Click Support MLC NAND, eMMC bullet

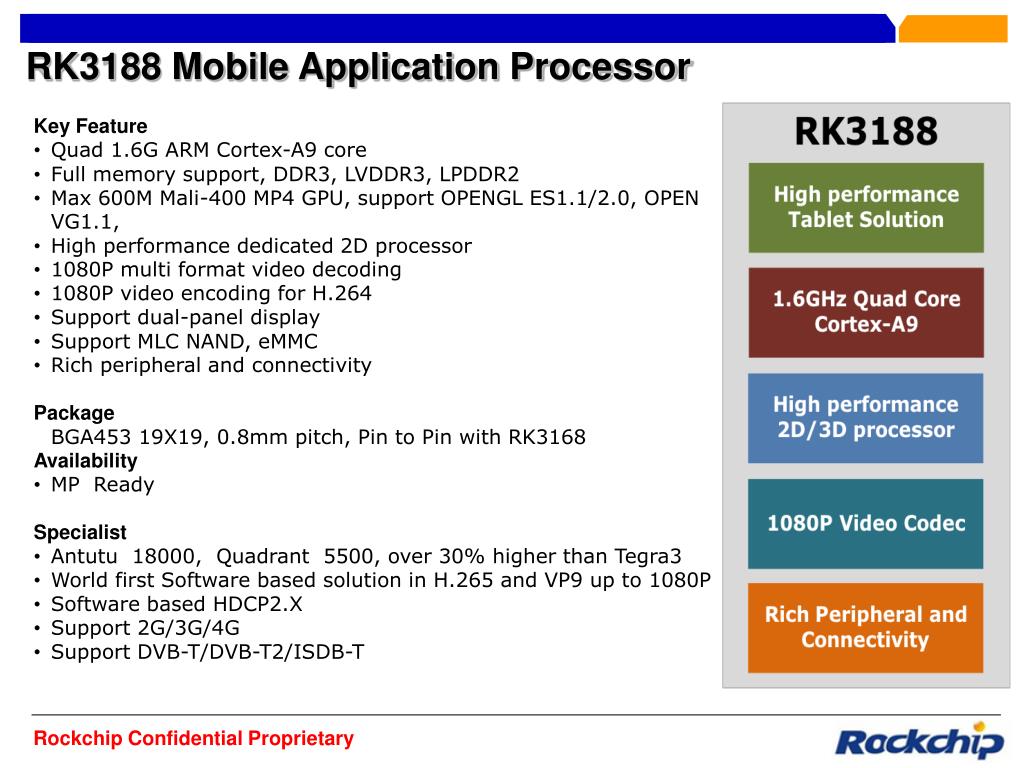(x=184, y=342)
